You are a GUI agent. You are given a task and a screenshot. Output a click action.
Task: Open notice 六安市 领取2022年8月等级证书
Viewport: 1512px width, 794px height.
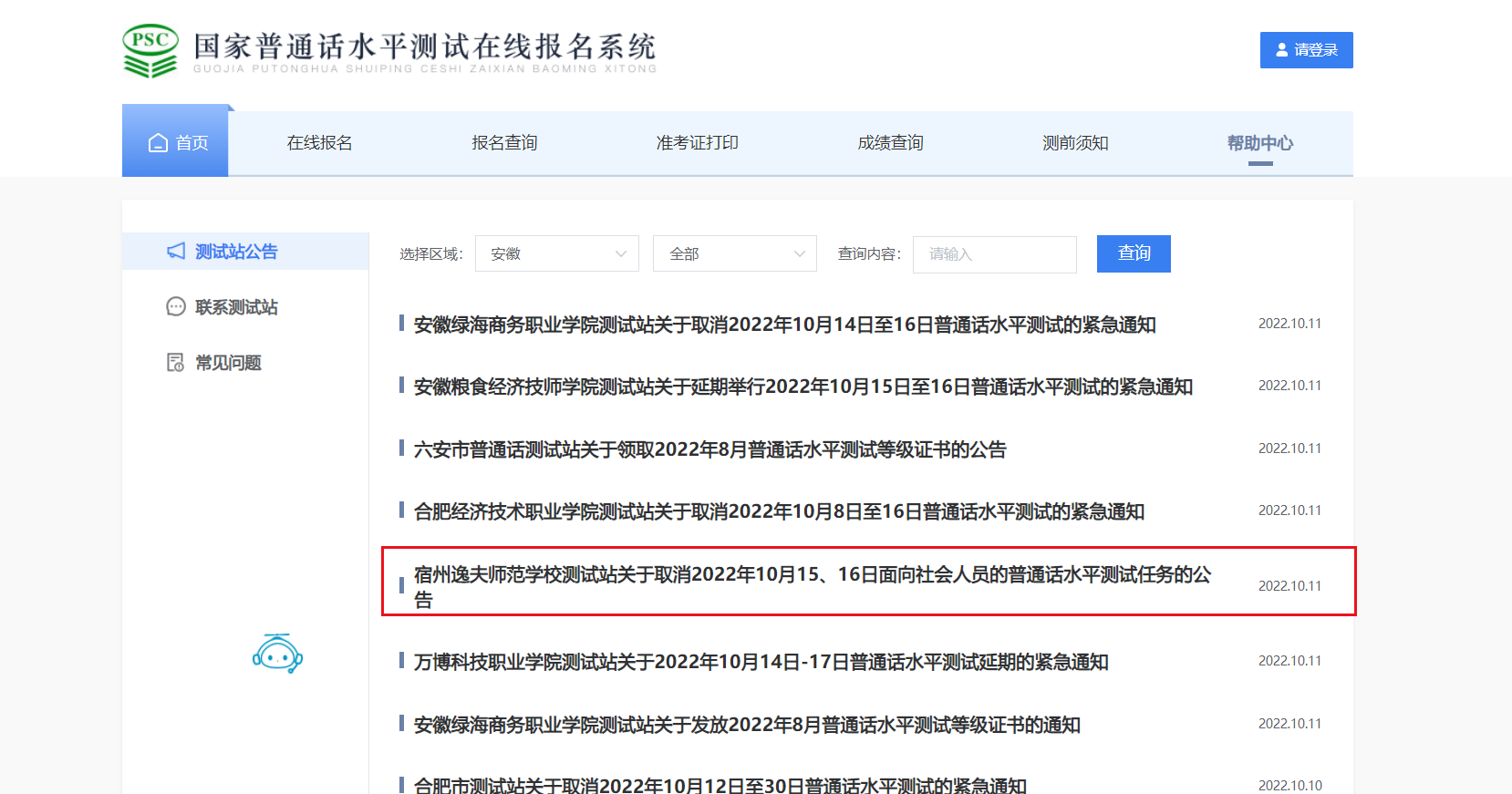pyautogui.click(x=710, y=450)
